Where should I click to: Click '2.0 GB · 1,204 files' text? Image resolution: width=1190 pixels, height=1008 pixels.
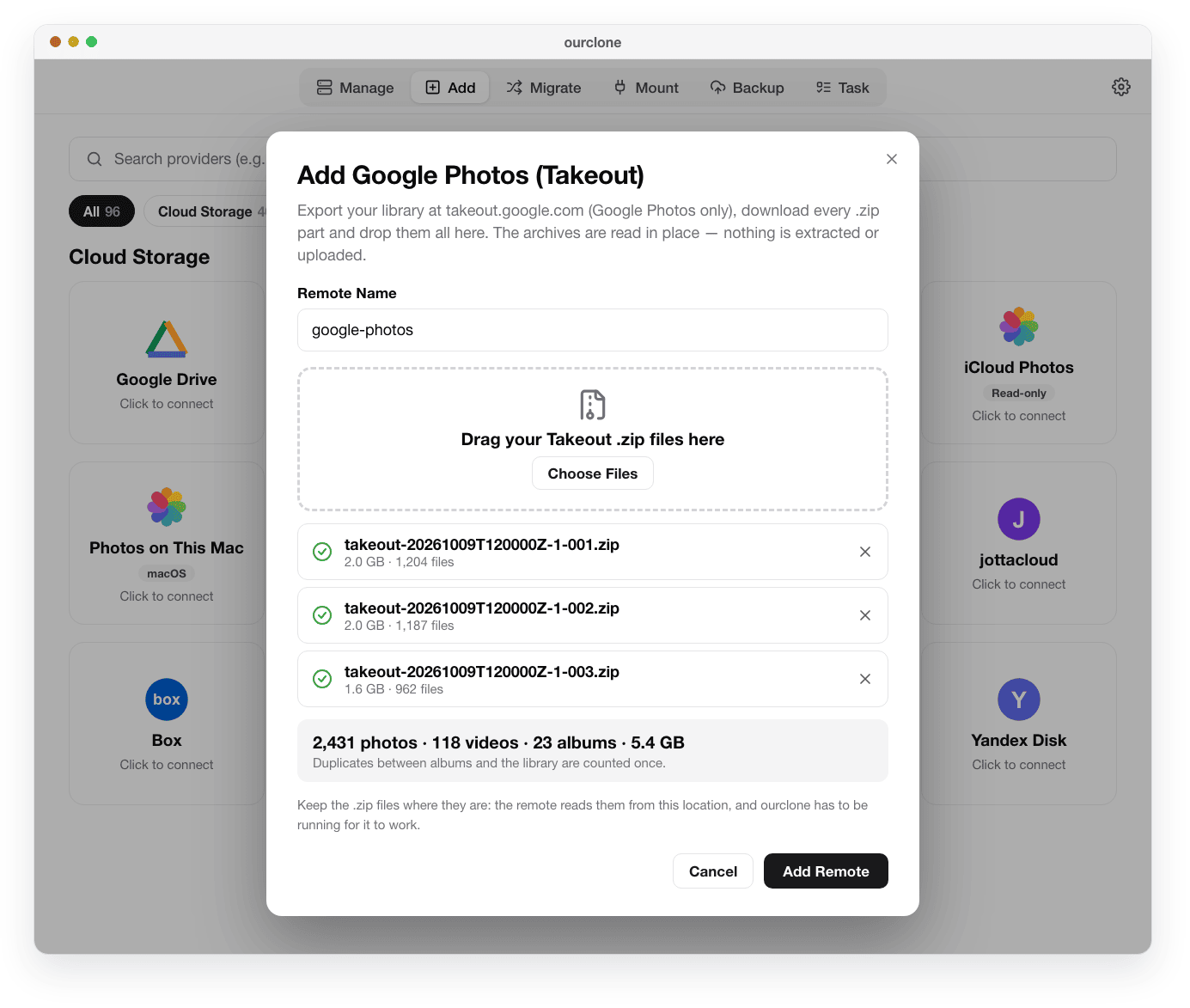click(399, 562)
